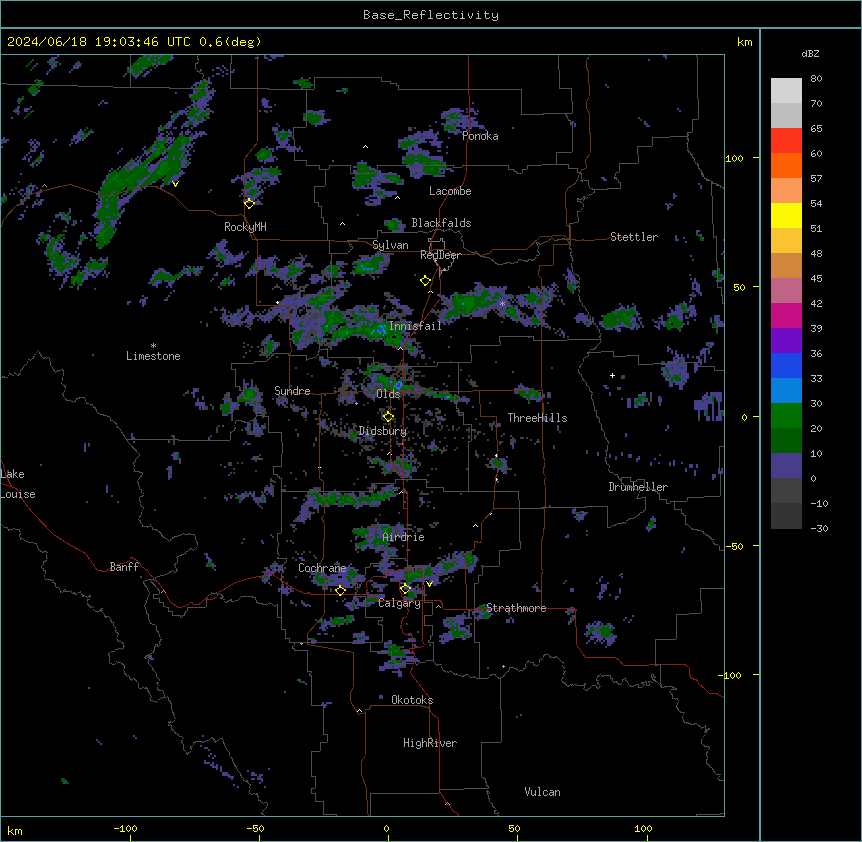This screenshot has width=862, height=842.
Task: Click the Airdrie city label
Action: click(x=404, y=537)
